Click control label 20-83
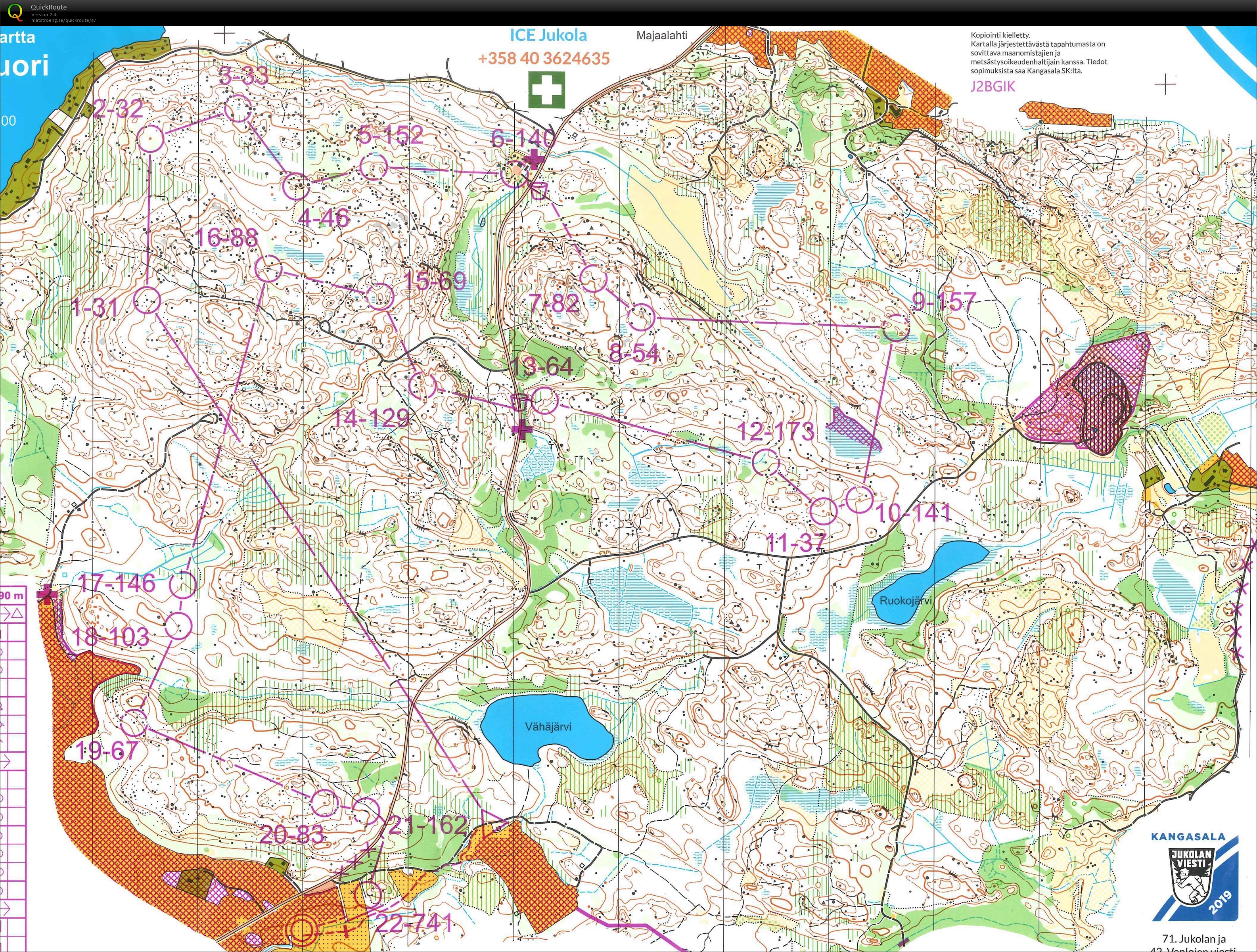 (291, 834)
